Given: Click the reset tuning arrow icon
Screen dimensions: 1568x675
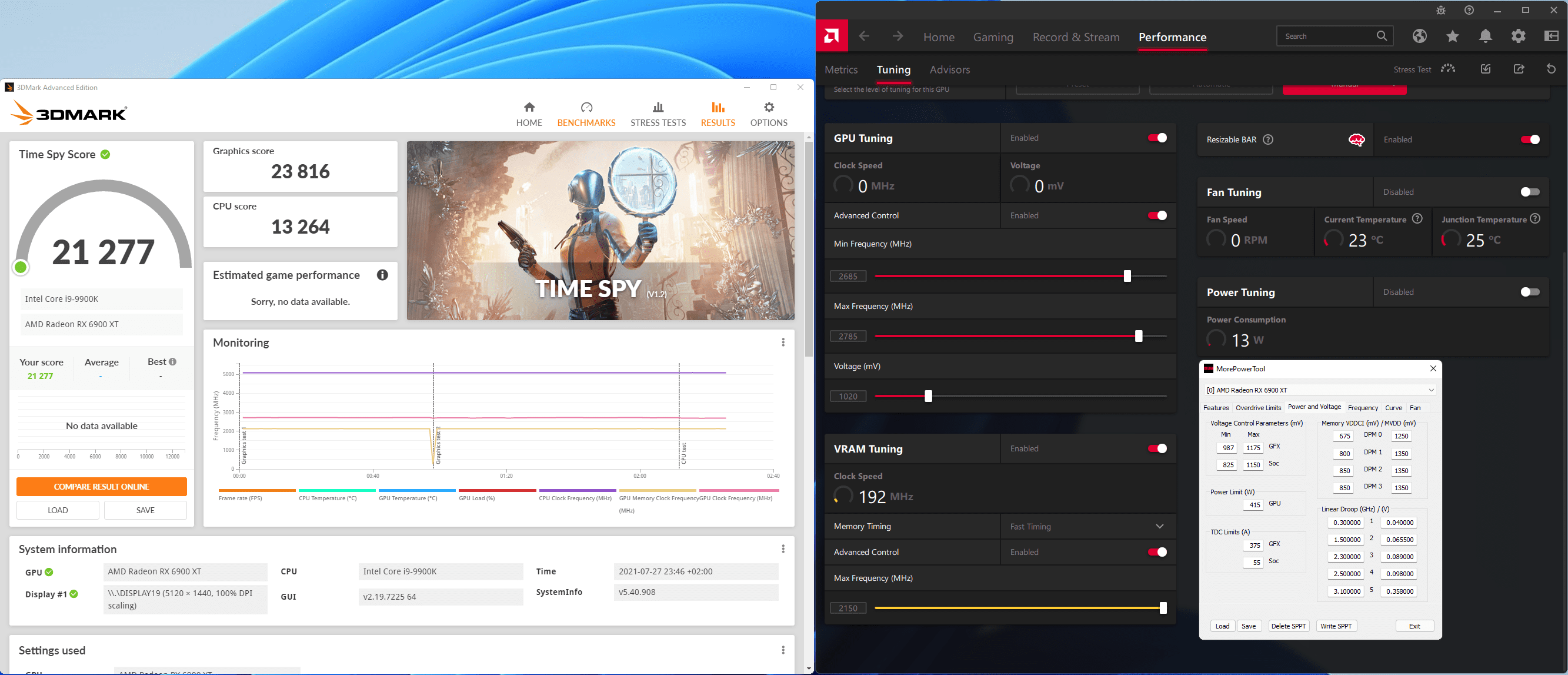Looking at the screenshot, I should [x=1550, y=69].
